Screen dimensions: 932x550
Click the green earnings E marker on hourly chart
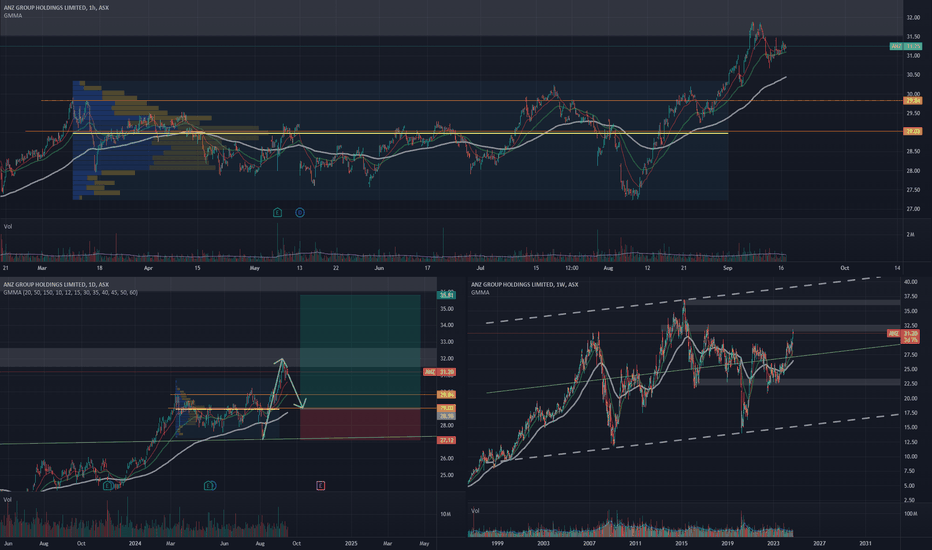(x=277, y=212)
